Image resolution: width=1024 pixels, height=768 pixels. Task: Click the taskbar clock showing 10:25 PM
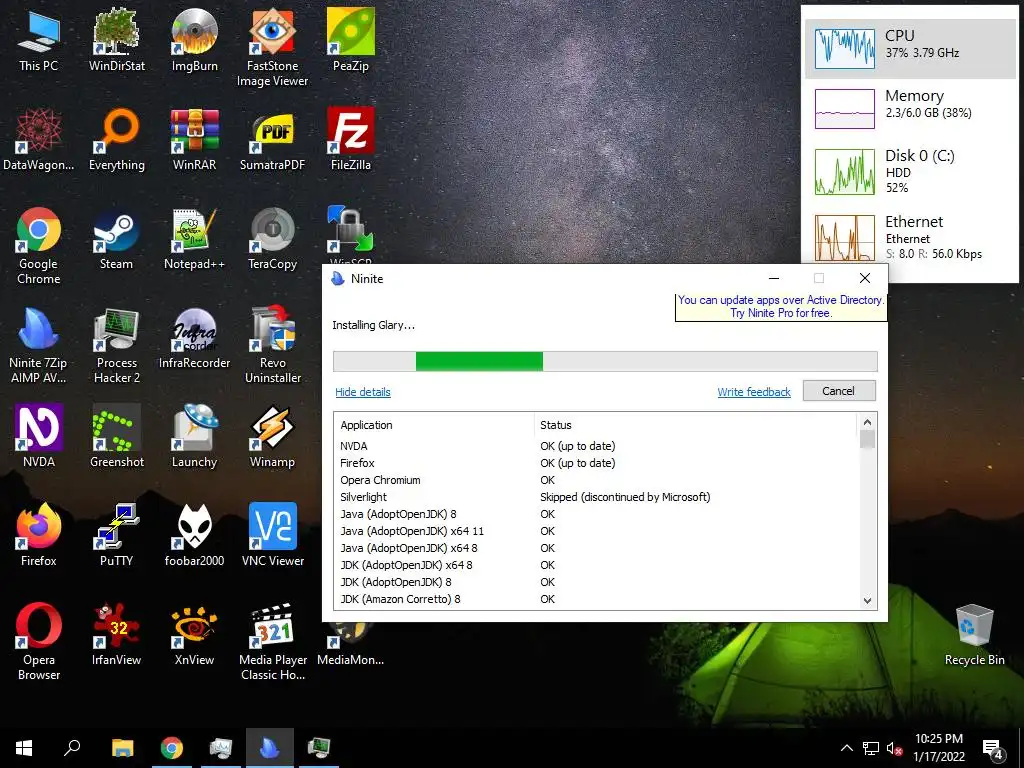[938, 748]
